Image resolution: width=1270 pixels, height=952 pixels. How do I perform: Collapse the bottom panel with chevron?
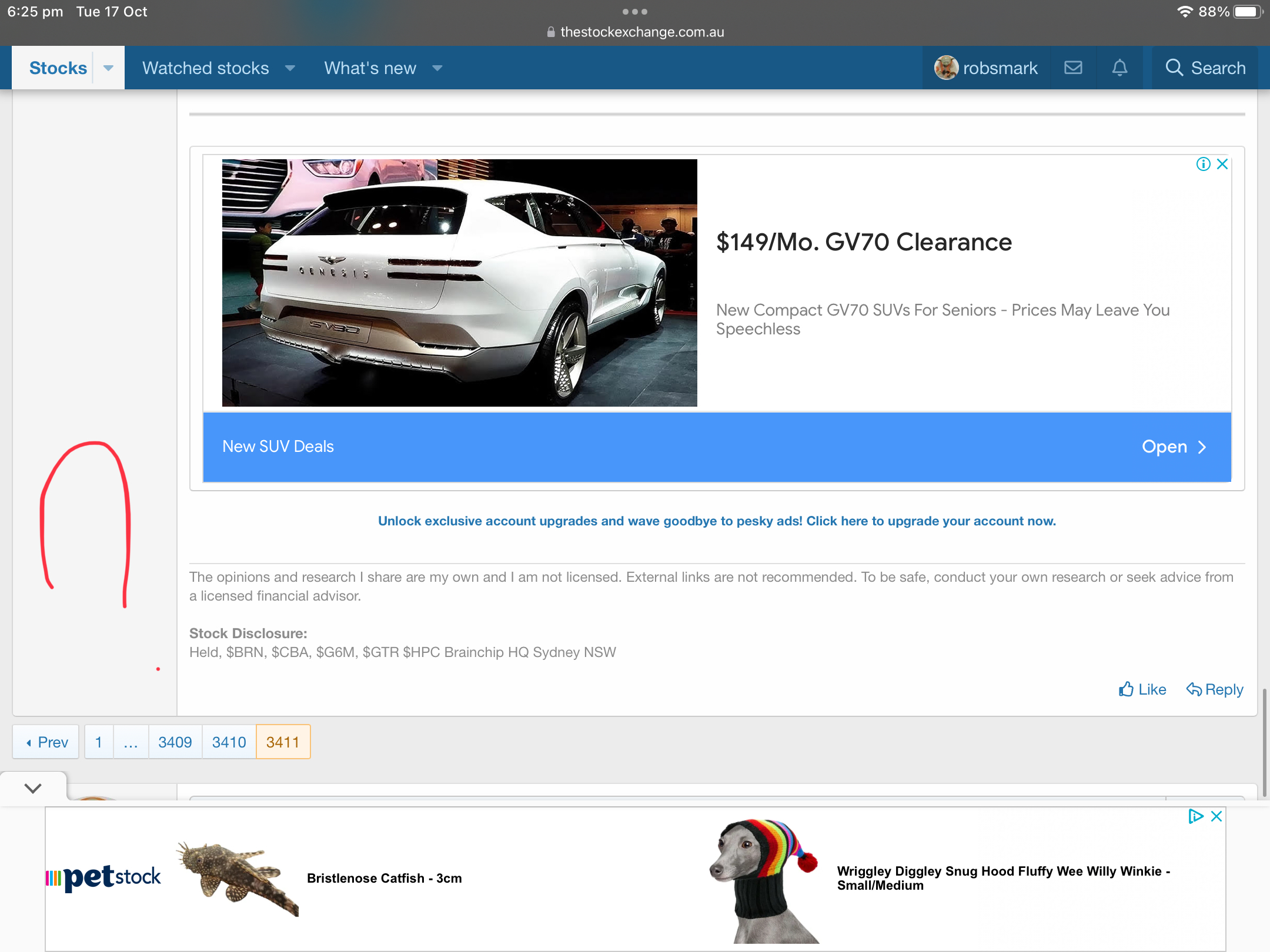[x=33, y=788]
